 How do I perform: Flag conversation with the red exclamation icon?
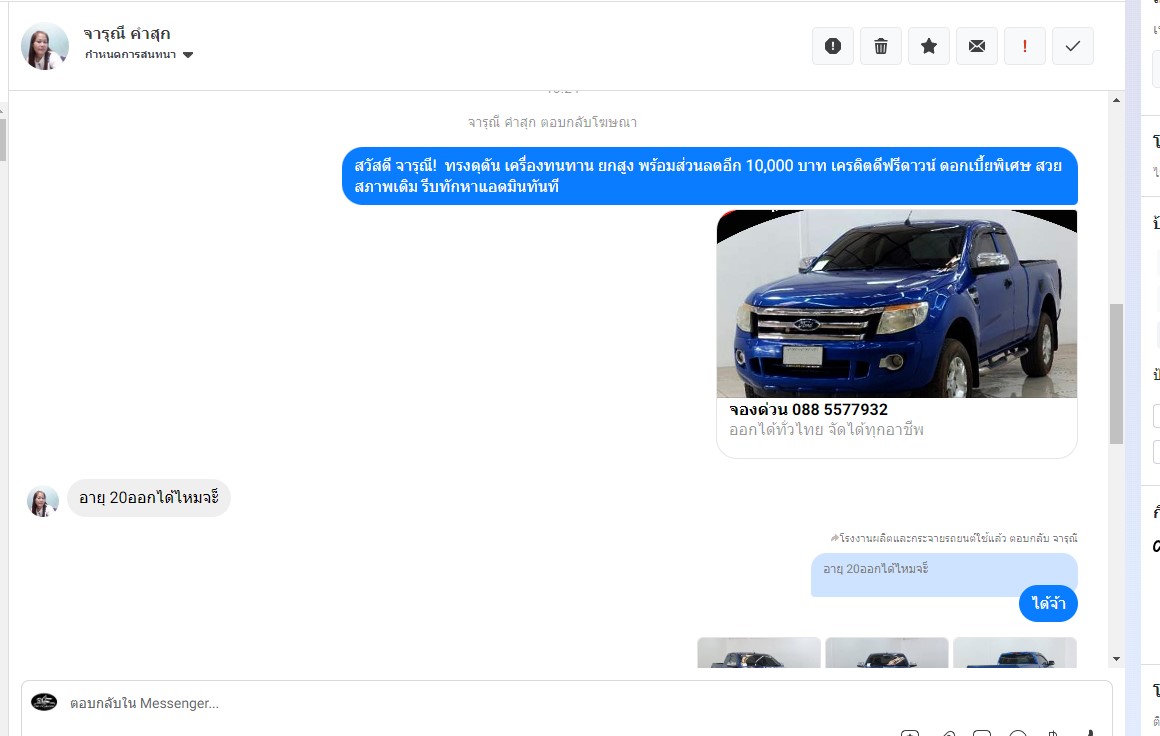click(1024, 46)
